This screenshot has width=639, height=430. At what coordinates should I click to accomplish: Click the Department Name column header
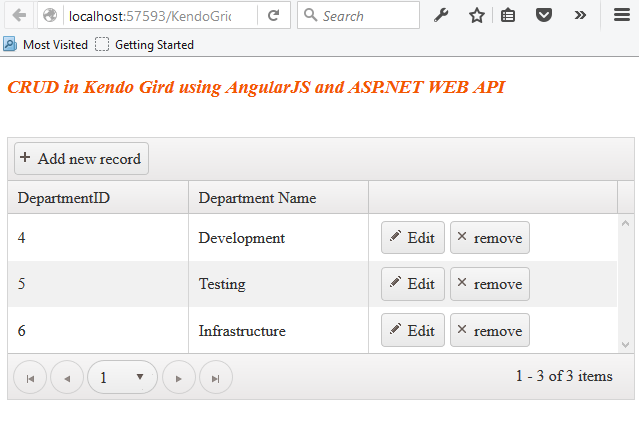click(278, 198)
